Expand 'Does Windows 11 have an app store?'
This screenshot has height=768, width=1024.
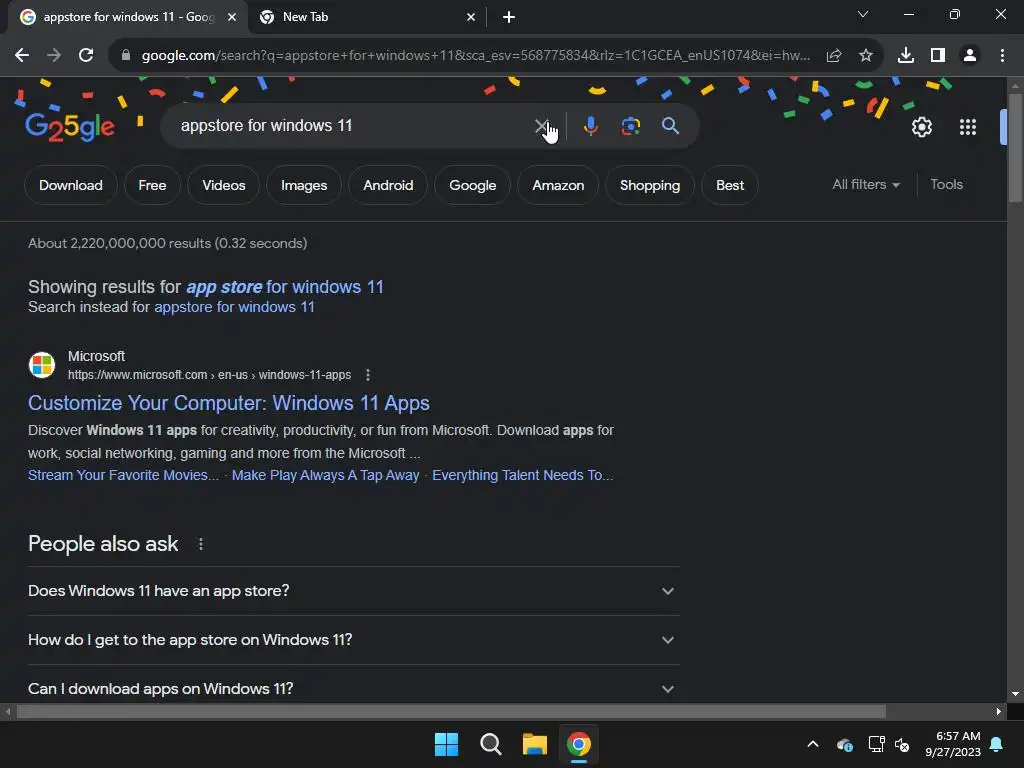click(x=353, y=591)
